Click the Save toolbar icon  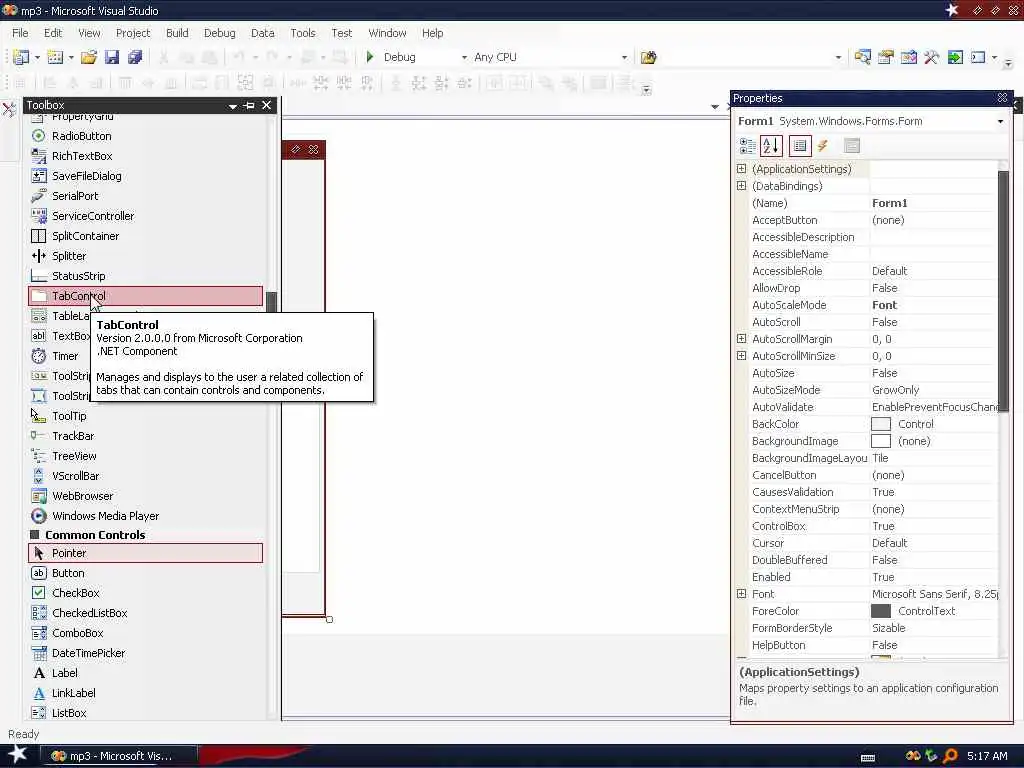(112, 57)
